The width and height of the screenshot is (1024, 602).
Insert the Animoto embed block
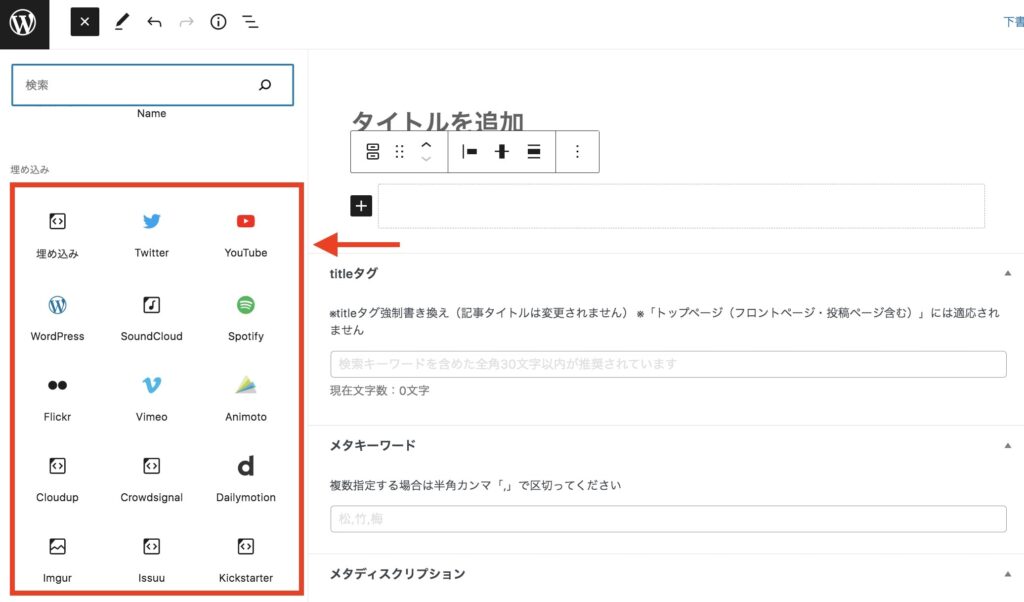tap(246, 399)
